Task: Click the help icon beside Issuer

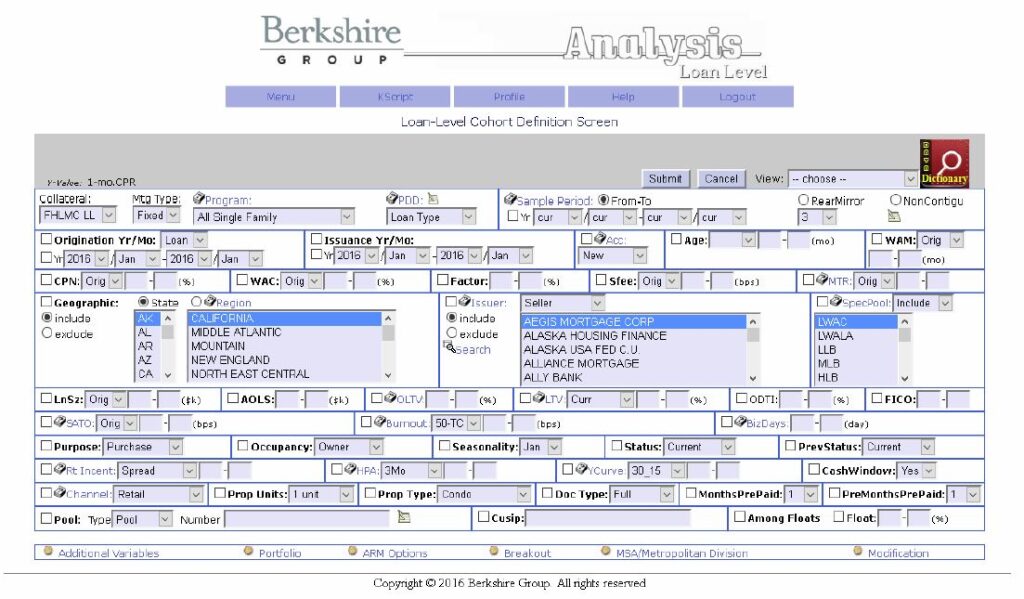Action: click(464, 301)
